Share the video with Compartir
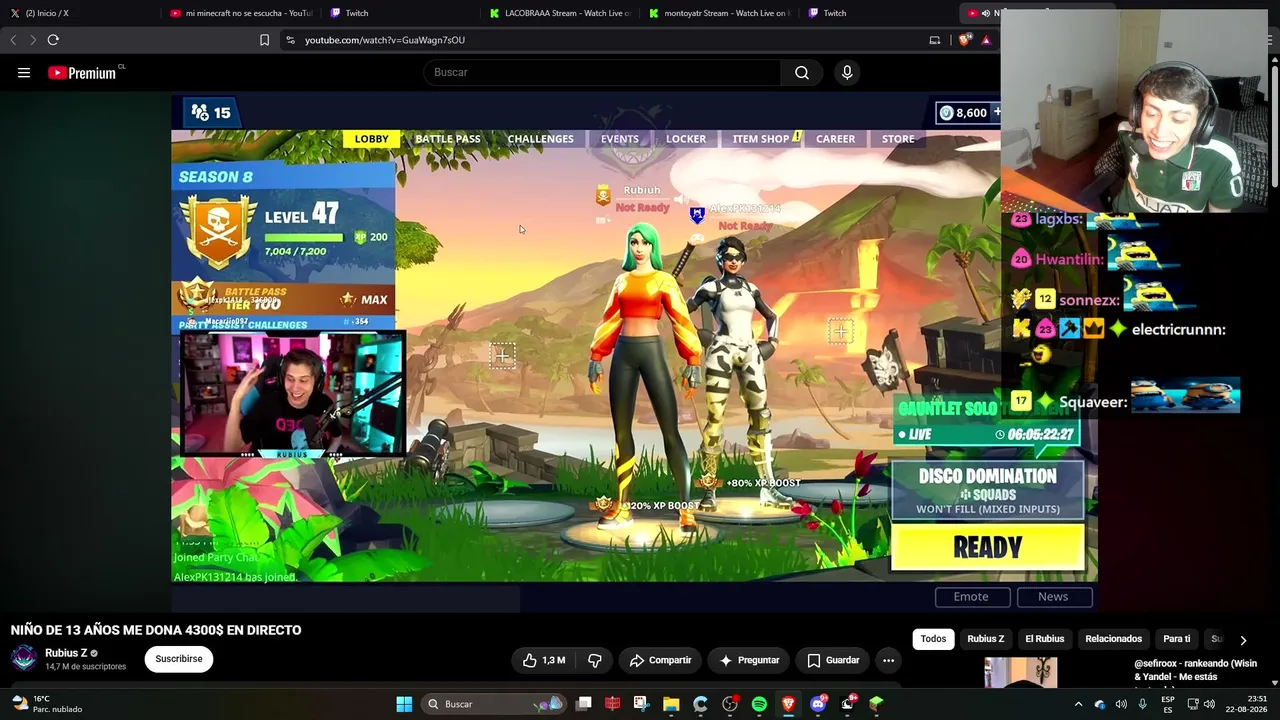This screenshot has width=1280, height=720. coord(660,660)
